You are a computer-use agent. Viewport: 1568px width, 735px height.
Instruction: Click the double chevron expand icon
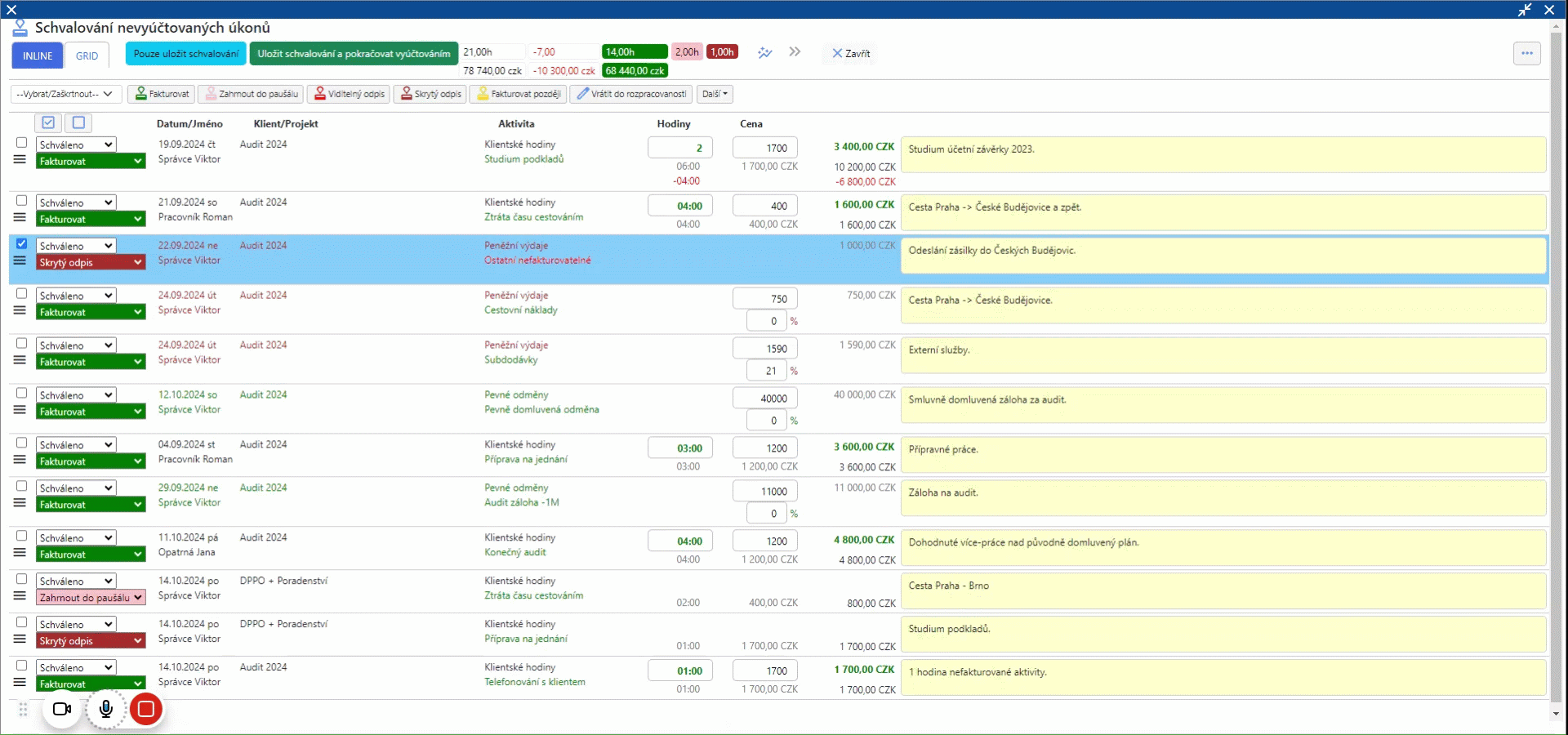pyautogui.click(x=795, y=52)
